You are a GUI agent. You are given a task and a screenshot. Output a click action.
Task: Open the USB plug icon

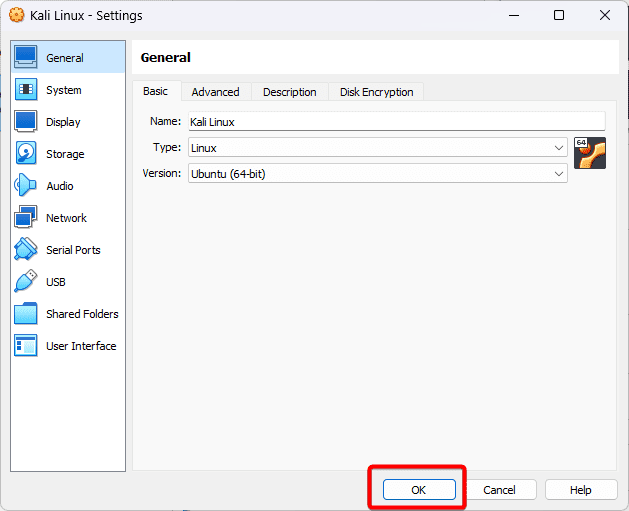coord(26,281)
